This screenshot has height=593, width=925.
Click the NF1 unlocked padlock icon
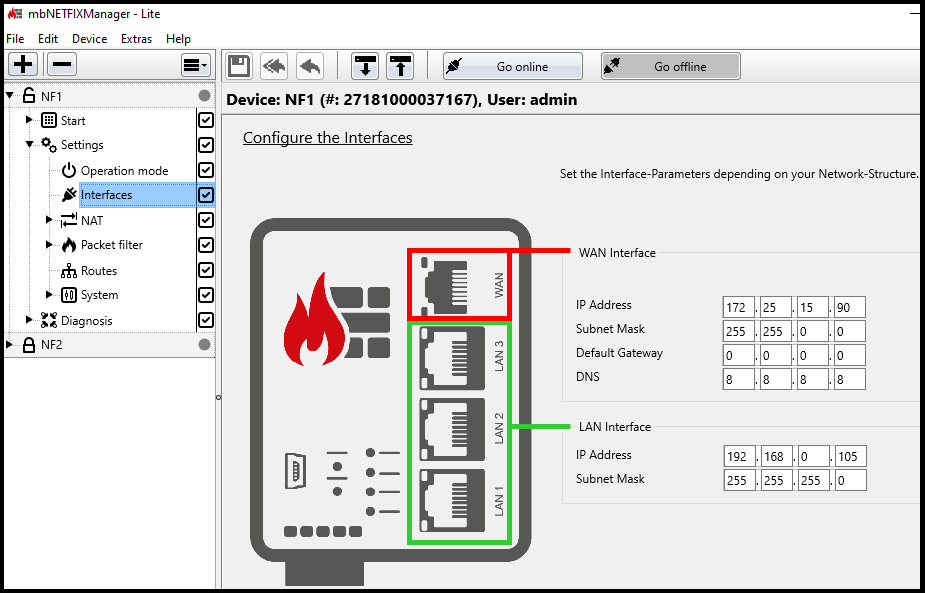point(28,96)
